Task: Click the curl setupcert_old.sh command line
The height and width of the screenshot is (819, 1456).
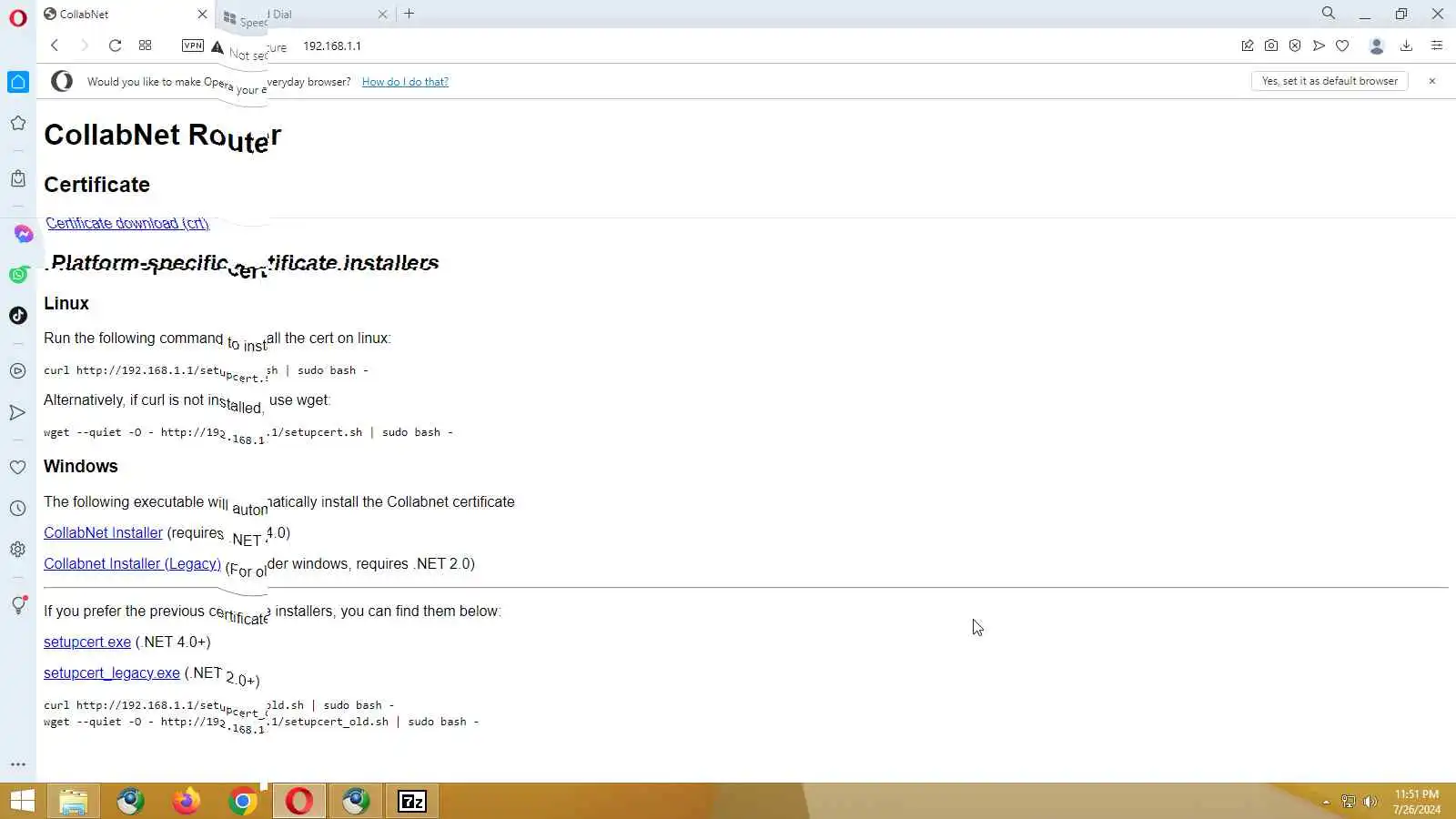Action: (x=219, y=706)
